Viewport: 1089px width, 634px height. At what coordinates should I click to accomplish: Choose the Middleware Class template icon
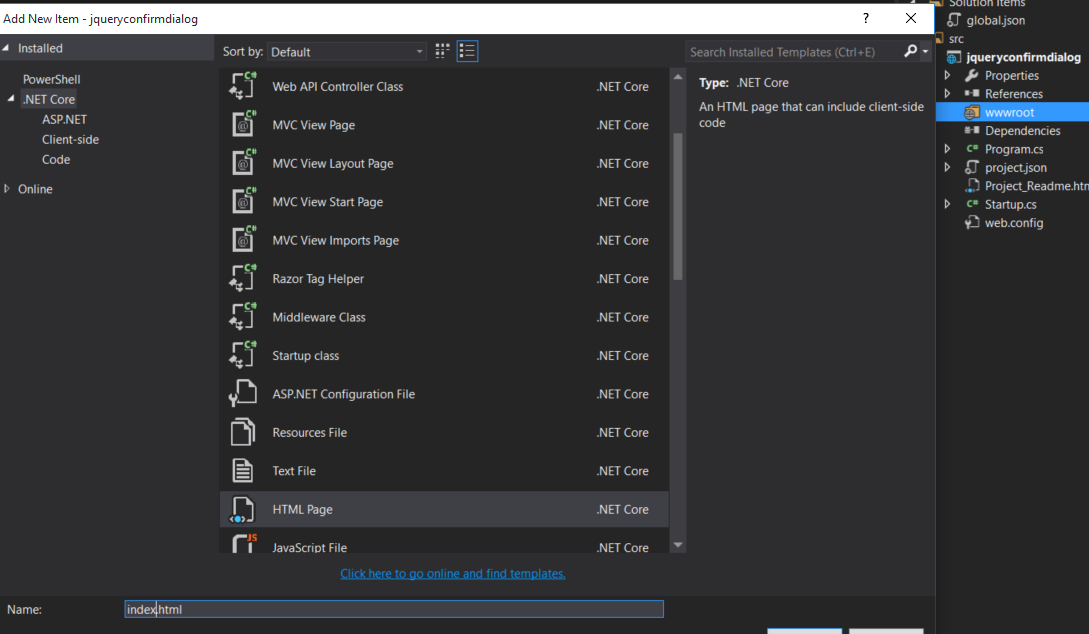coord(243,317)
